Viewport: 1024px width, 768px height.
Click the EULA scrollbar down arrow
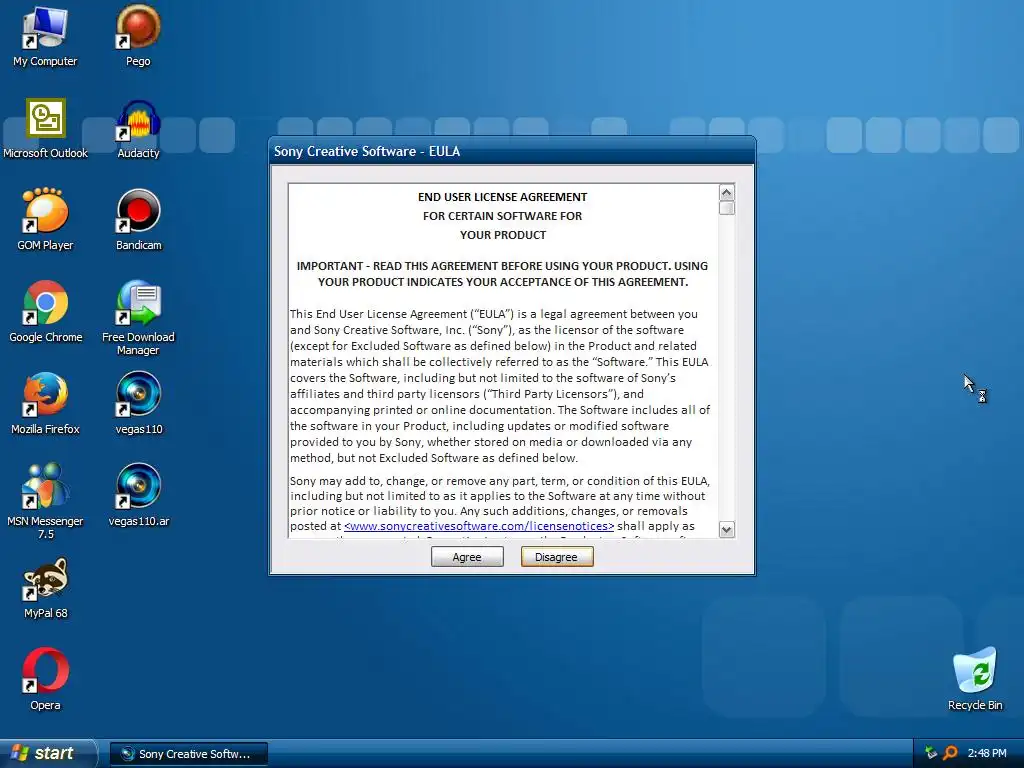click(x=727, y=530)
